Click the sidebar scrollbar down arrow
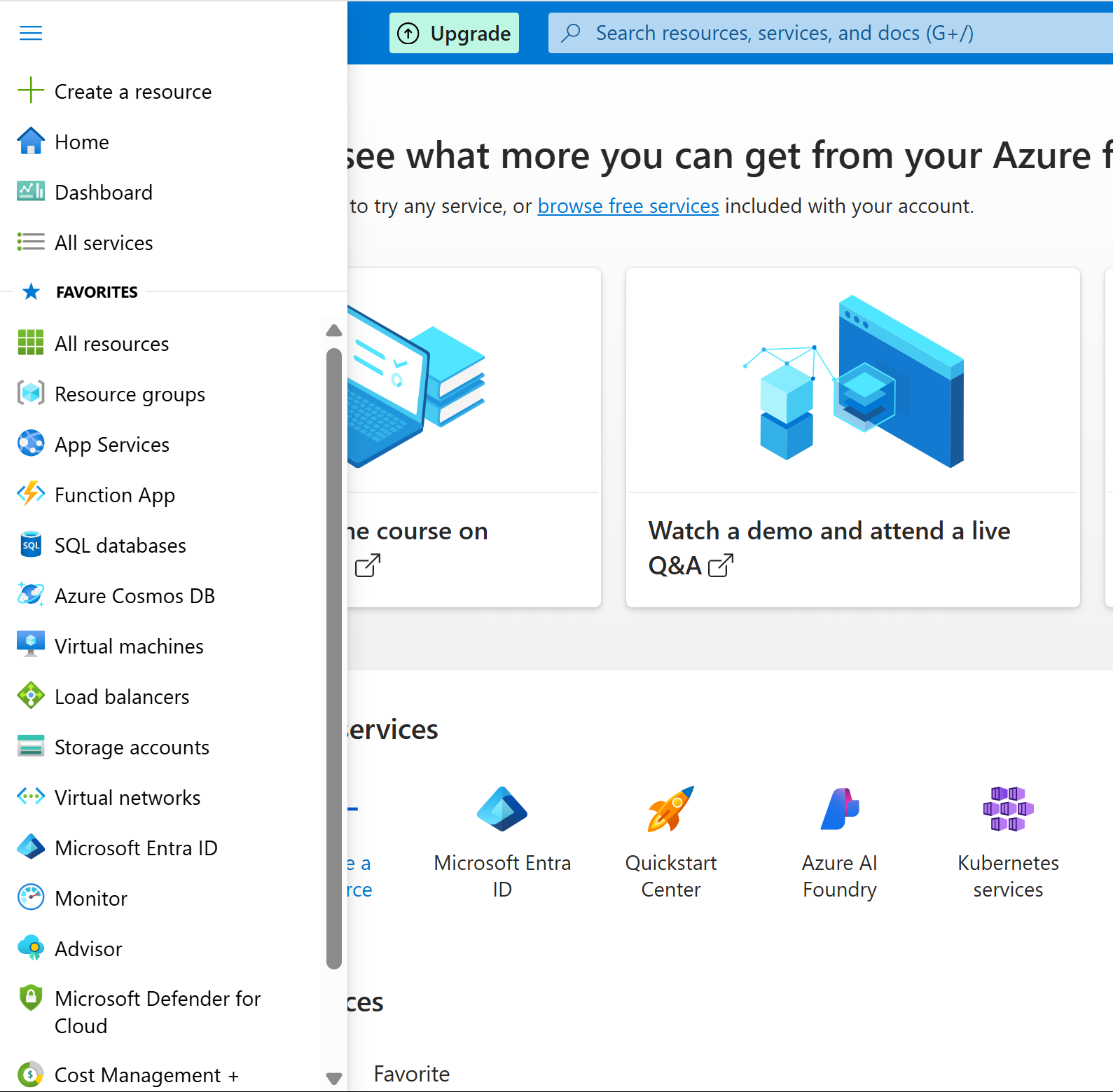The width and height of the screenshot is (1113, 1092). coord(334,1077)
